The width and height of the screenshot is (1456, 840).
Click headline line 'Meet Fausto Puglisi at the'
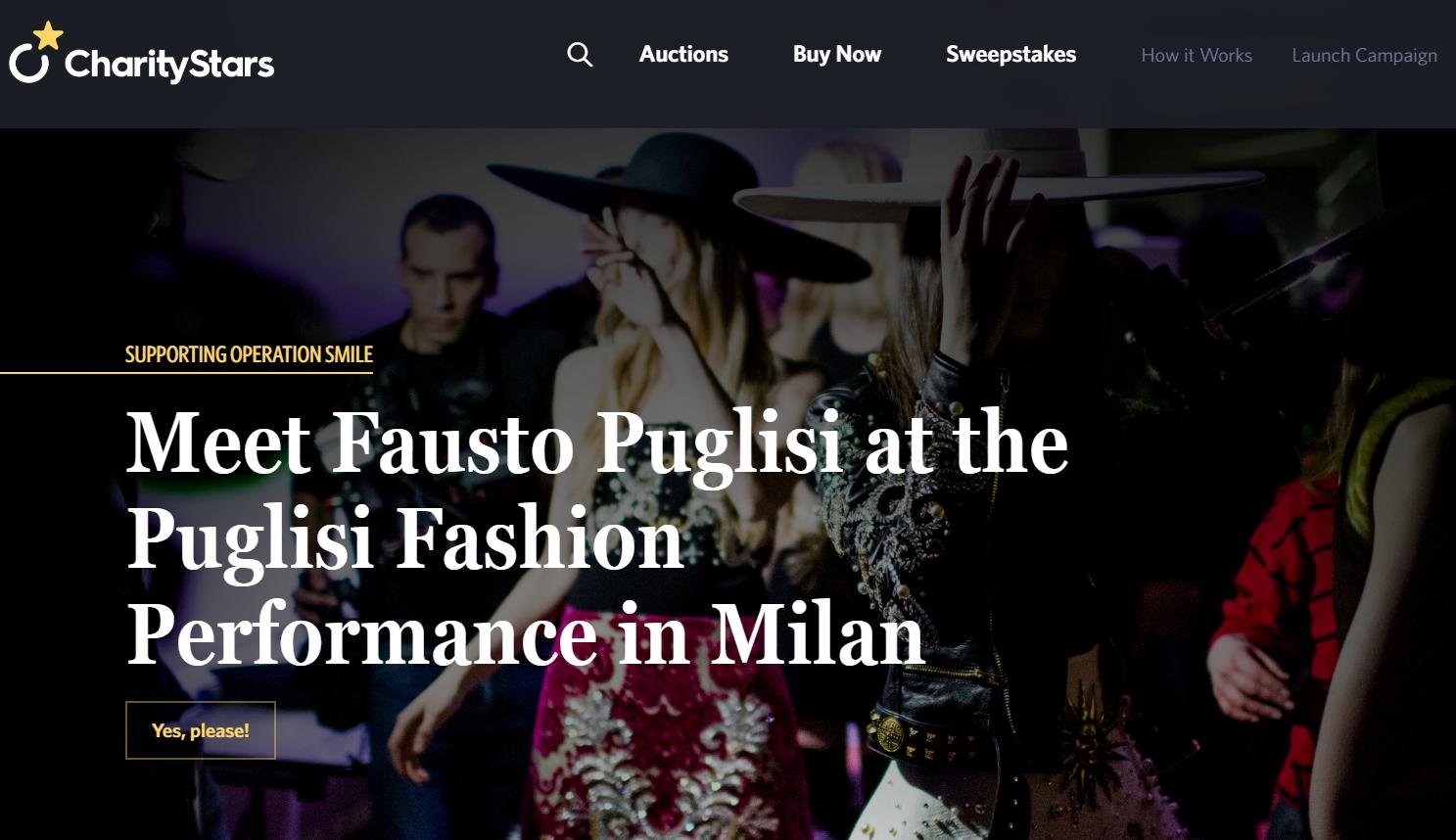(x=597, y=443)
